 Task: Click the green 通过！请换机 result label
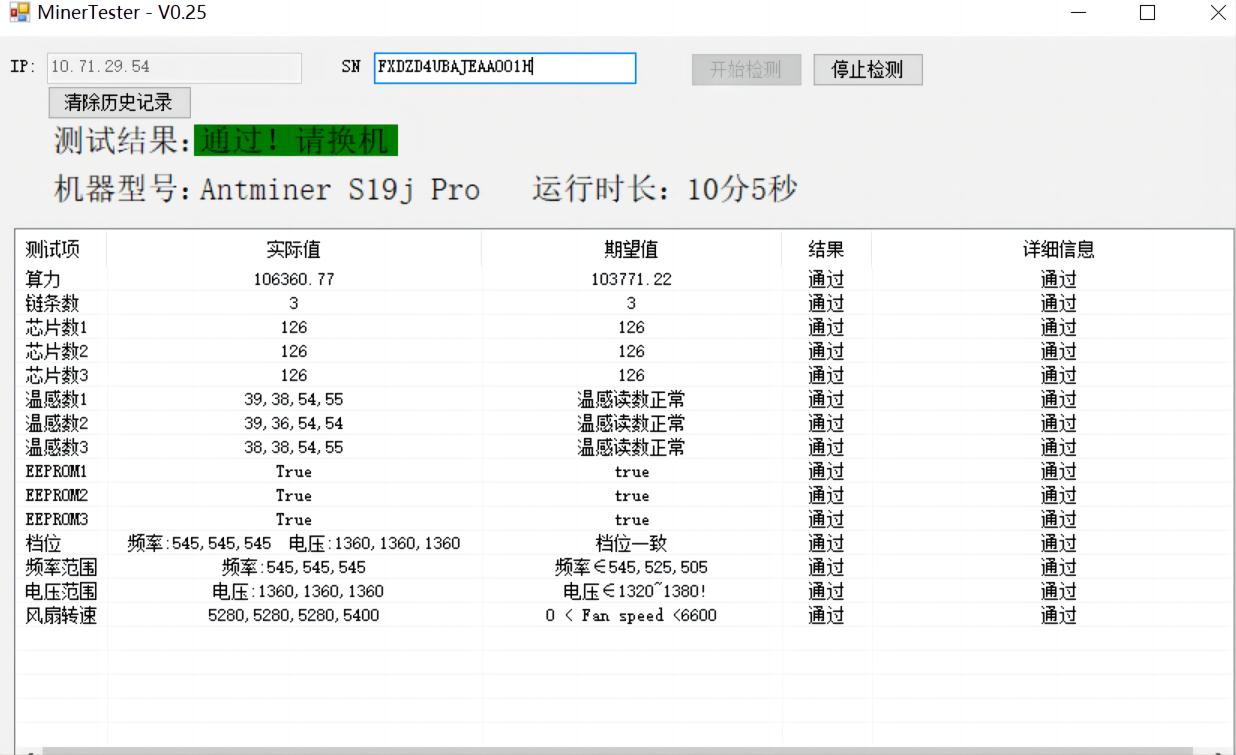[x=296, y=141]
